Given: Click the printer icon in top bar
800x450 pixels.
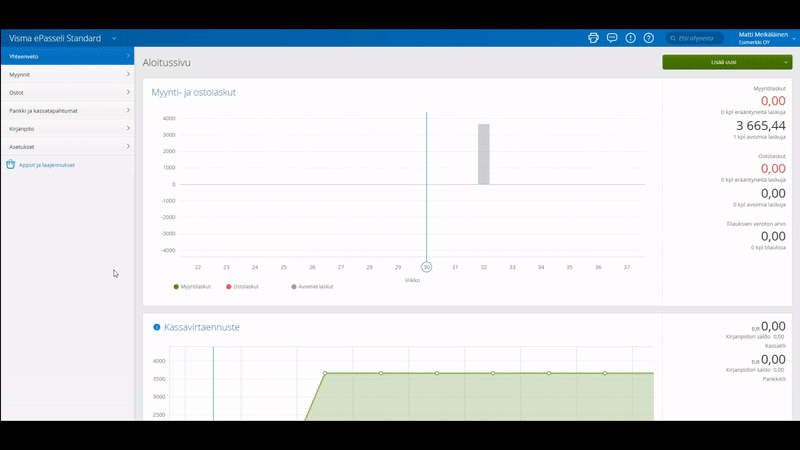Looking at the screenshot, I should point(593,38).
